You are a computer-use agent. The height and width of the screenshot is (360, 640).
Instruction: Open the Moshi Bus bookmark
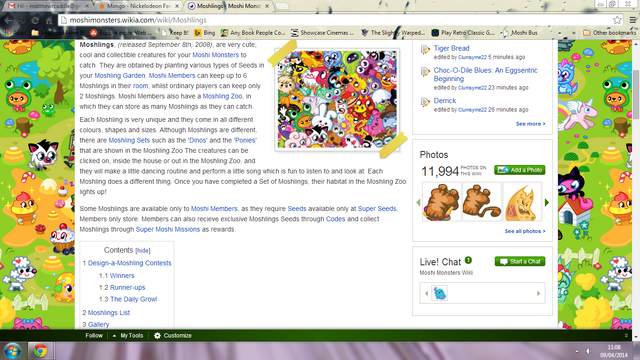pyautogui.click(x=520, y=33)
